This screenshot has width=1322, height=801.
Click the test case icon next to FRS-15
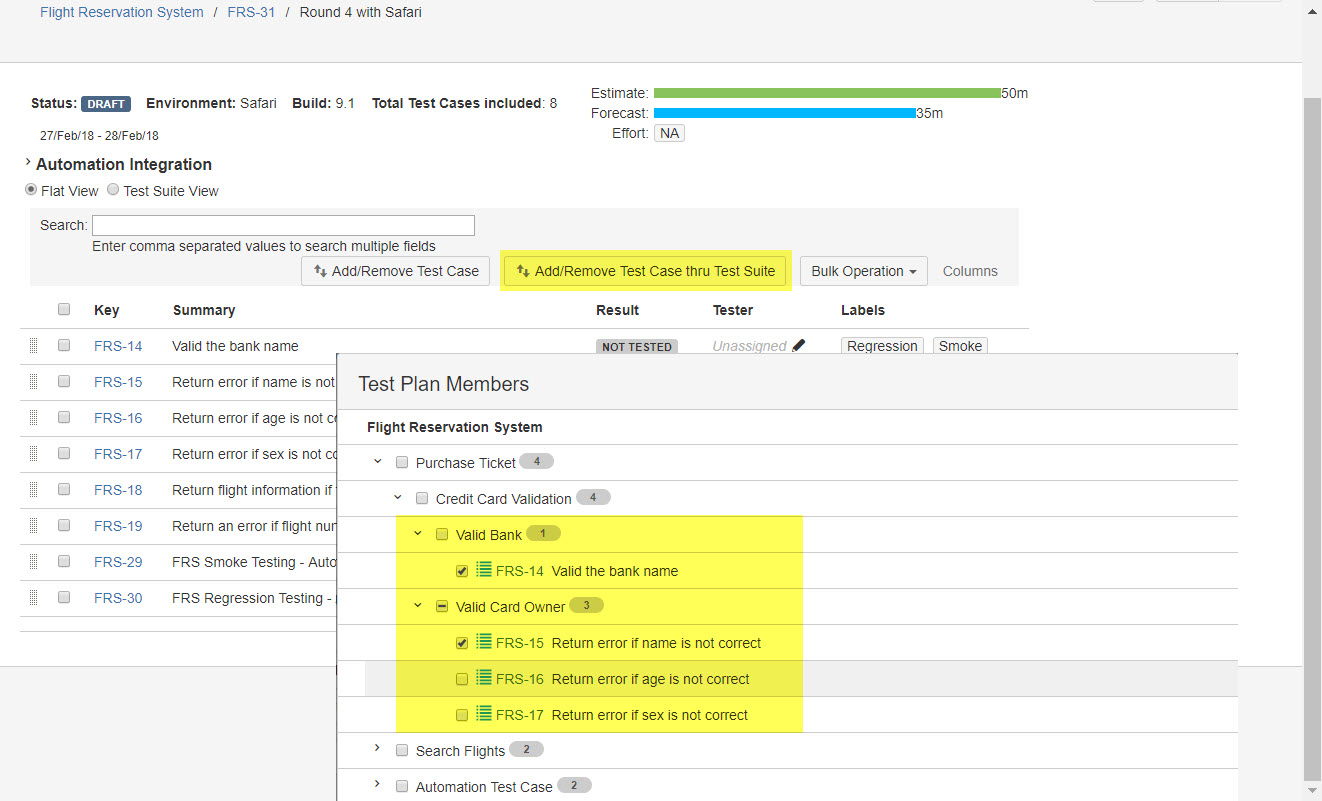coord(484,643)
